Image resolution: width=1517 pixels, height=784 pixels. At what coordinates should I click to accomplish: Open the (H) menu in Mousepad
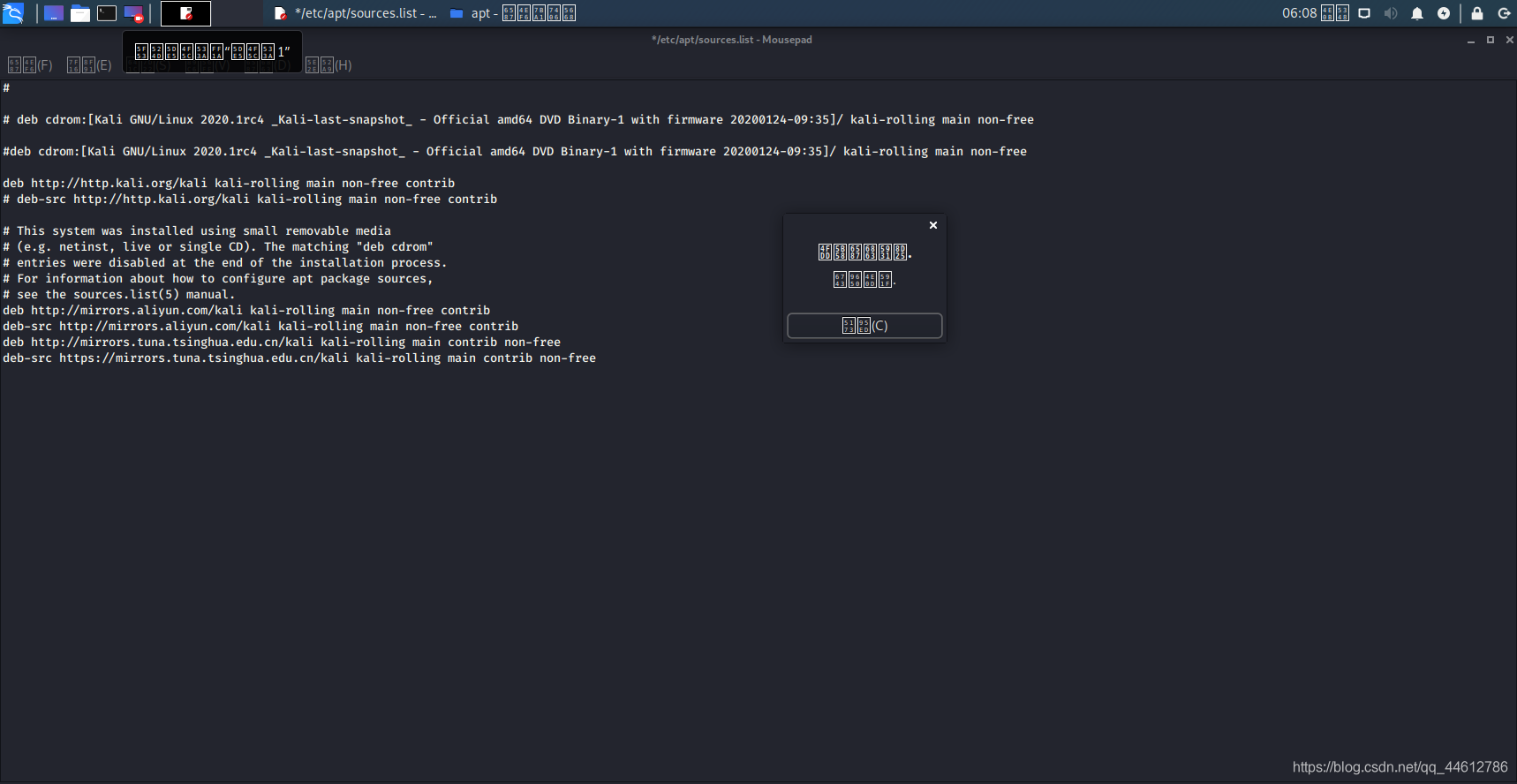coord(328,65)
